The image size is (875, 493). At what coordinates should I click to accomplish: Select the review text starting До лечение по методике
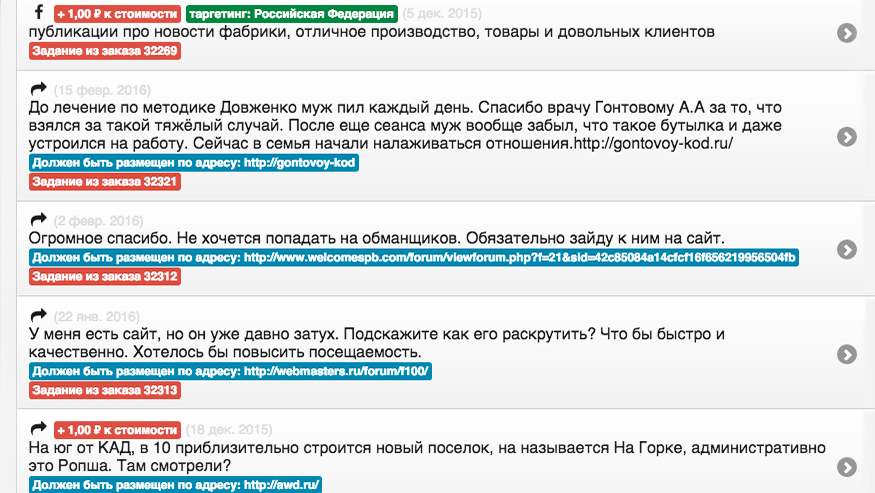pyautogui.click(x=405, y=125)
